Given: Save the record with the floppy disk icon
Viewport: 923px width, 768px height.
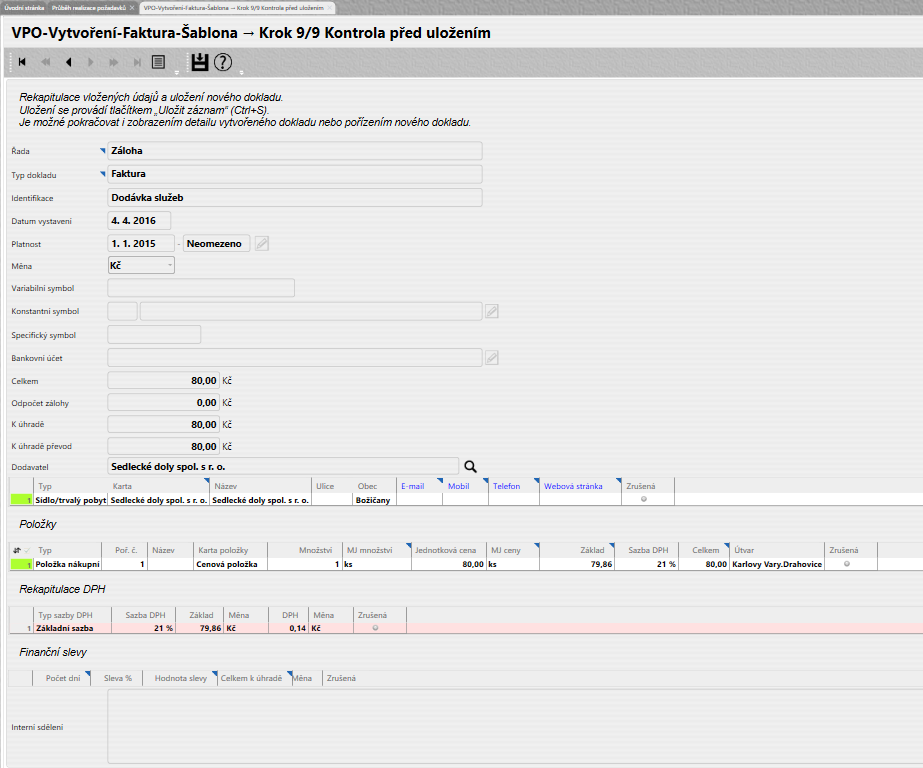Looking at the screenshot, I should click(x=199, y=62).
